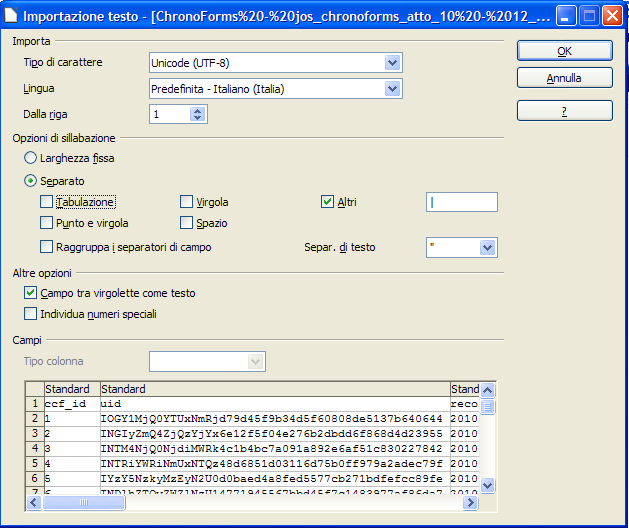The width and height of the screenshot is (629, 528).
Task: Click preview horizontal scroll left arrow
Action: tap(34, 502)
